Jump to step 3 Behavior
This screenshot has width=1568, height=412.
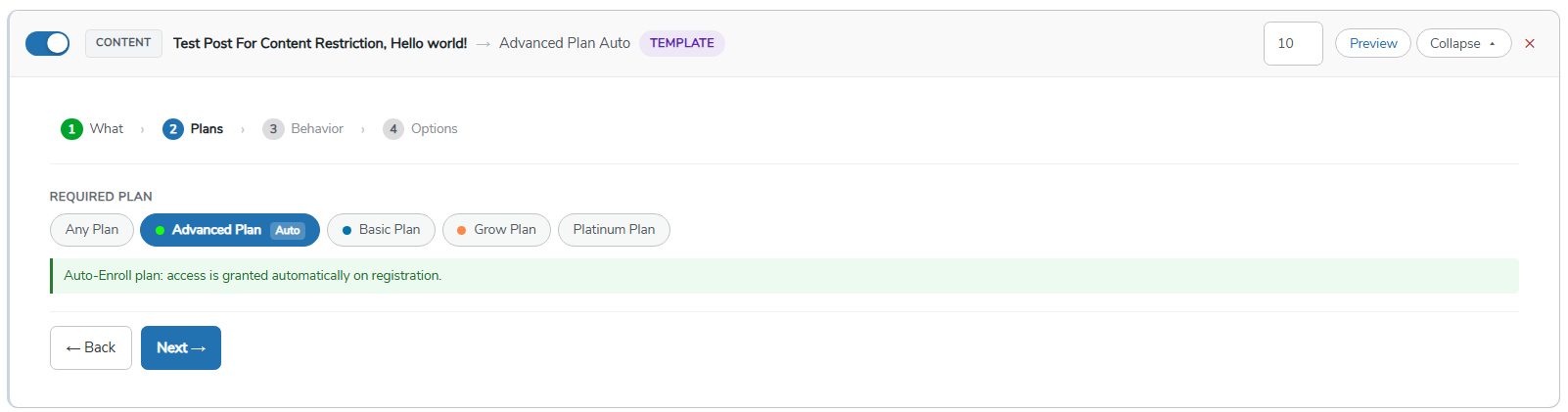click(x=303, y=129)
